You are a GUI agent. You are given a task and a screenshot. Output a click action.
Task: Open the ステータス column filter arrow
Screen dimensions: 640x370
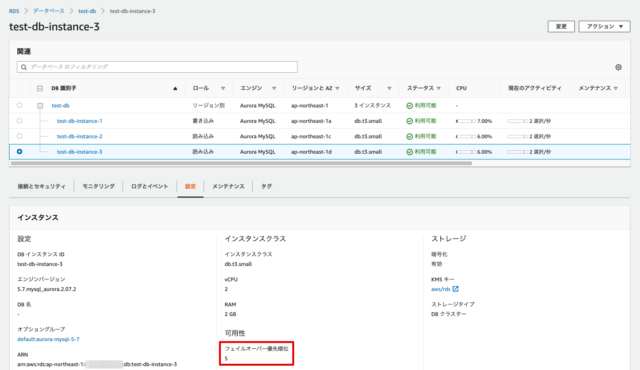pyautogui.click(x=438, y=88)
